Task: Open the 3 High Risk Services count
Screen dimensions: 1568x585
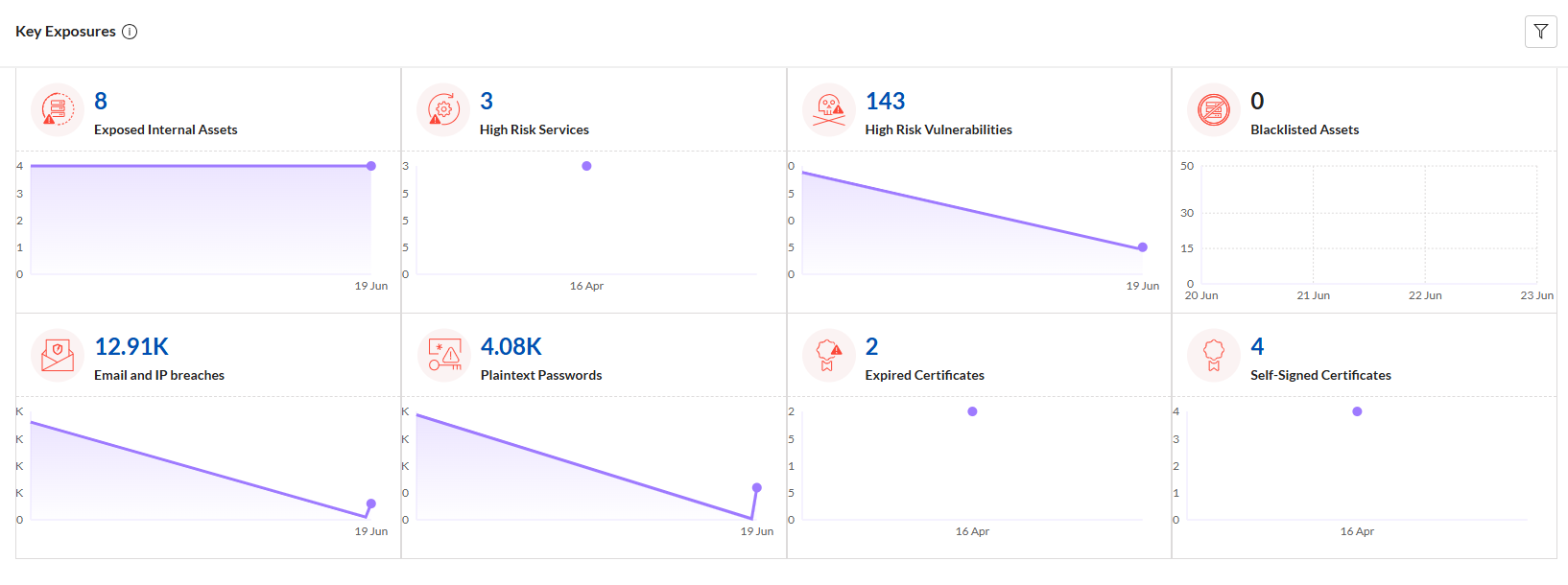Action: pyautogui.click(x=487, y=102)
